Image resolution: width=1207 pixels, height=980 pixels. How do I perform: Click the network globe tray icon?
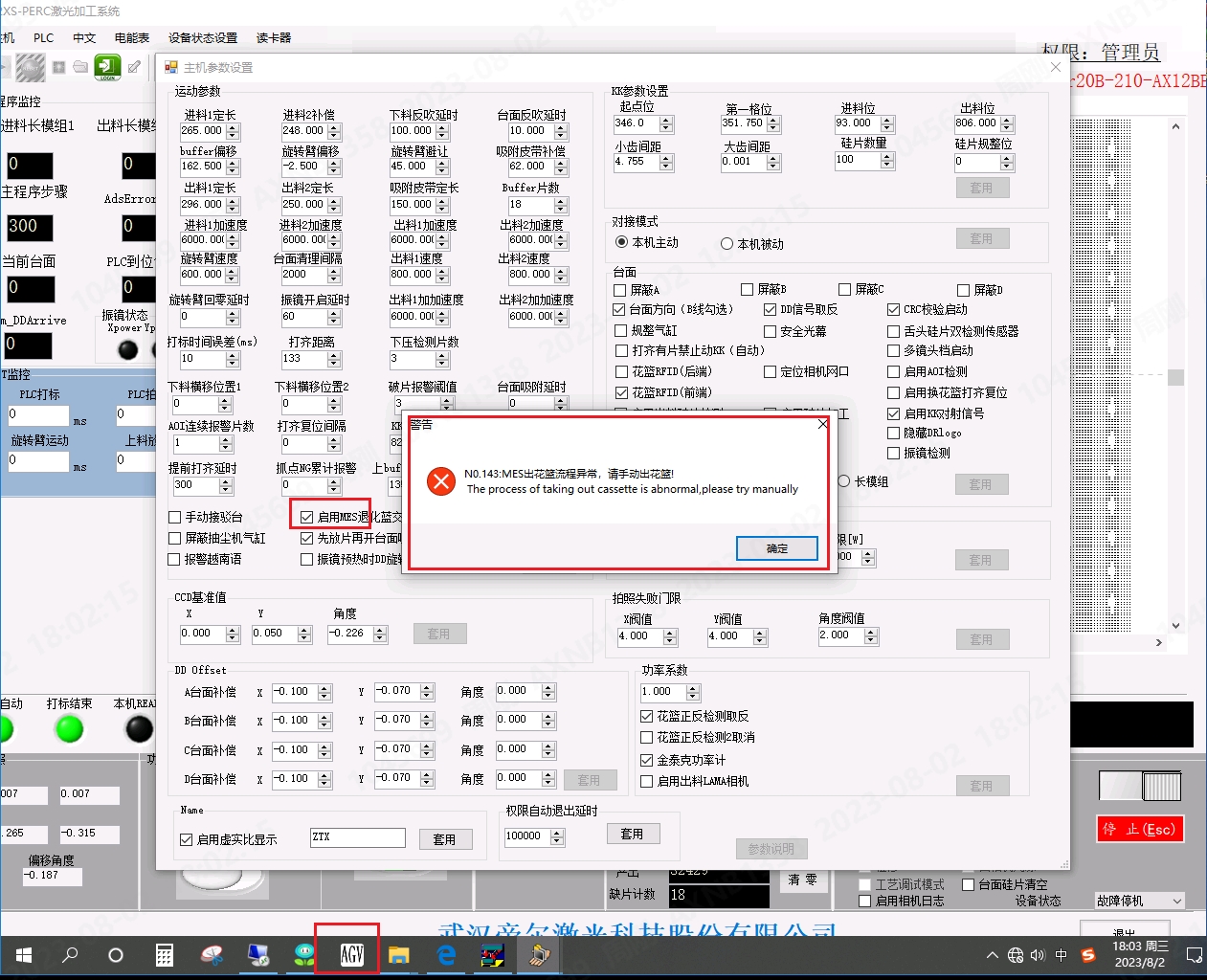(x=1016, y=955)
